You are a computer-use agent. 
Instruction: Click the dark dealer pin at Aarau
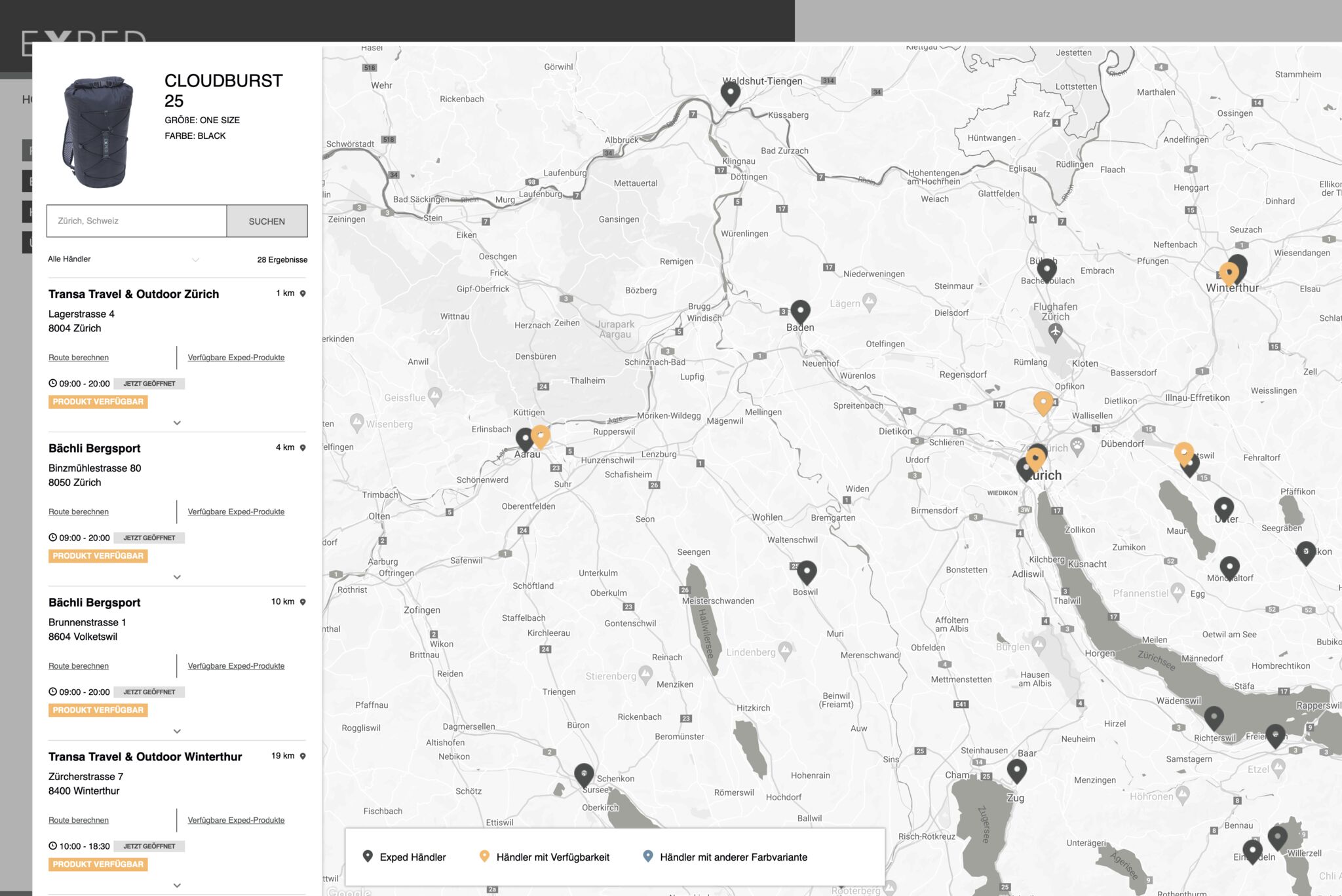(525, 440)
